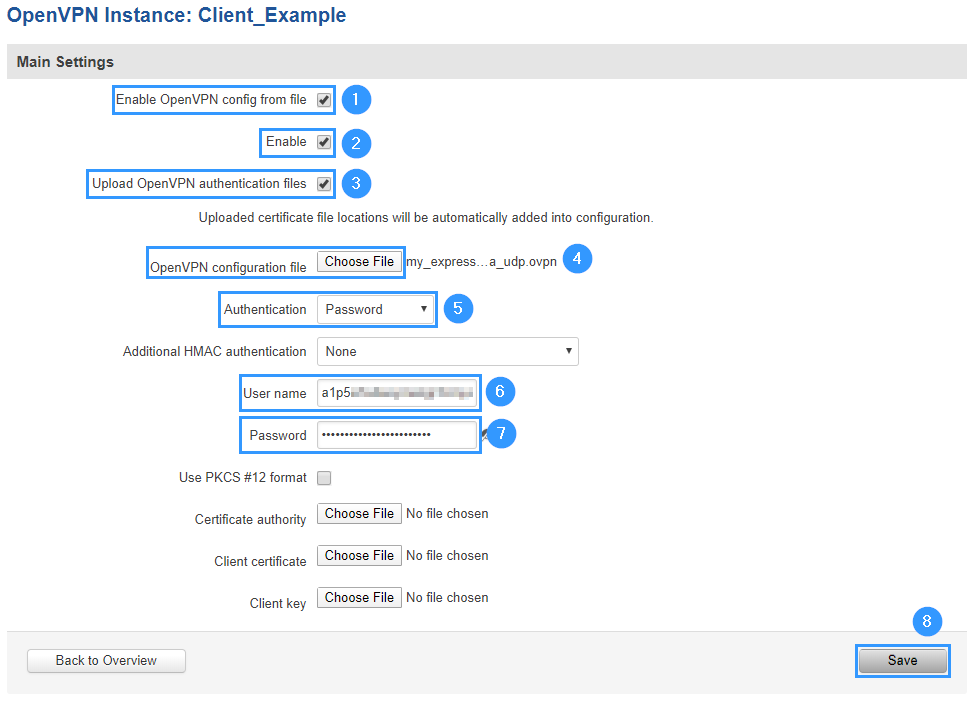Click the step 6 badge beside User name

(500, 392)
